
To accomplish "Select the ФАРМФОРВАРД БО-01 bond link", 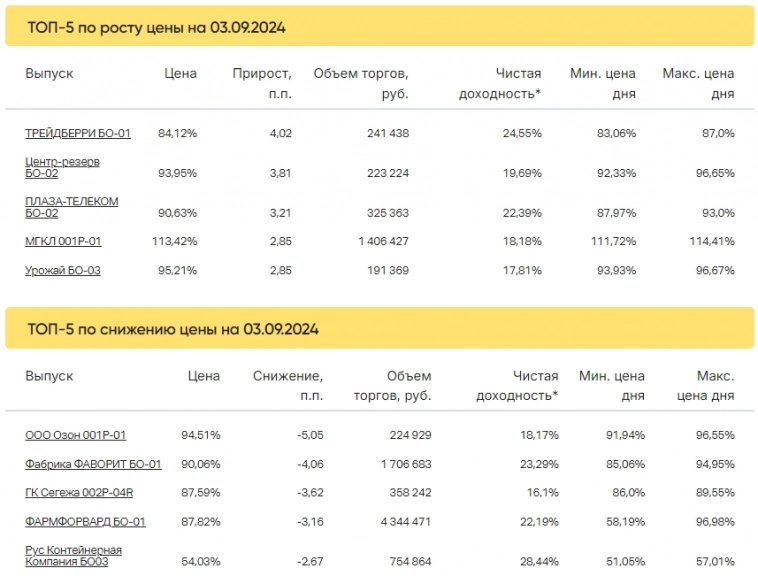I will 85,522.
